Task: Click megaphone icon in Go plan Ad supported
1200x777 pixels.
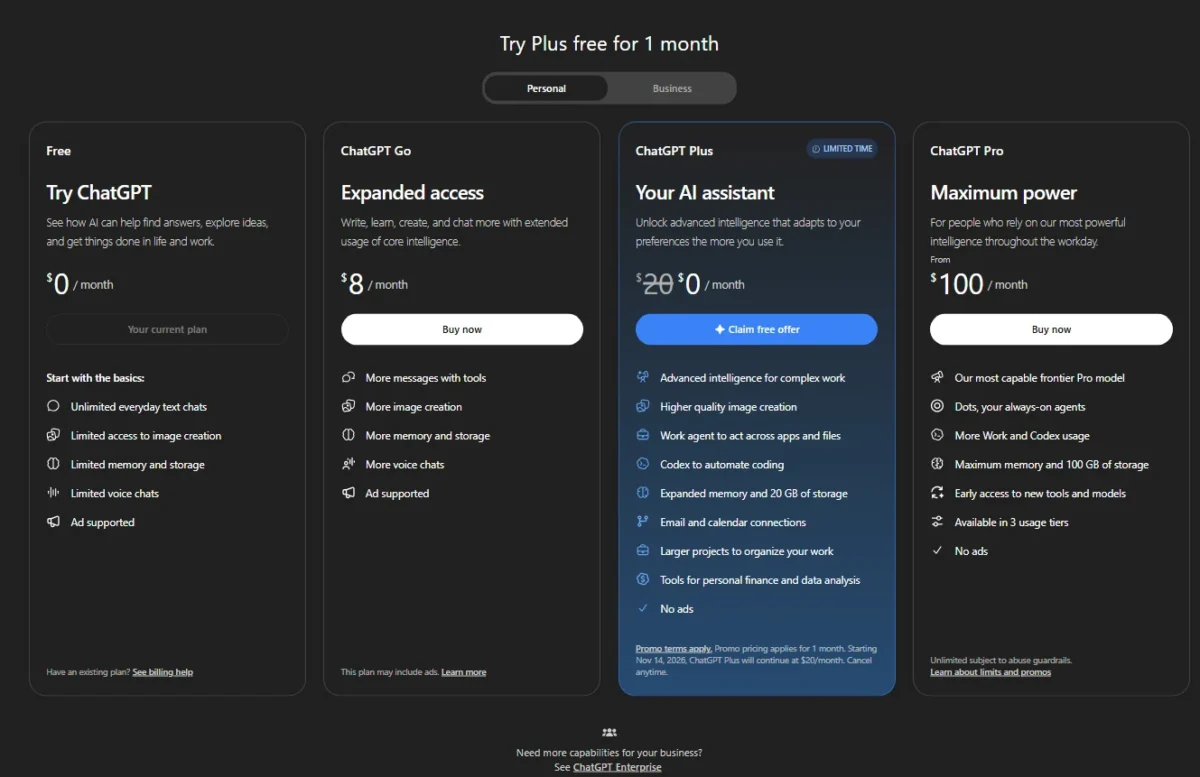Action: pyautogui.click(x=348, y=493)
